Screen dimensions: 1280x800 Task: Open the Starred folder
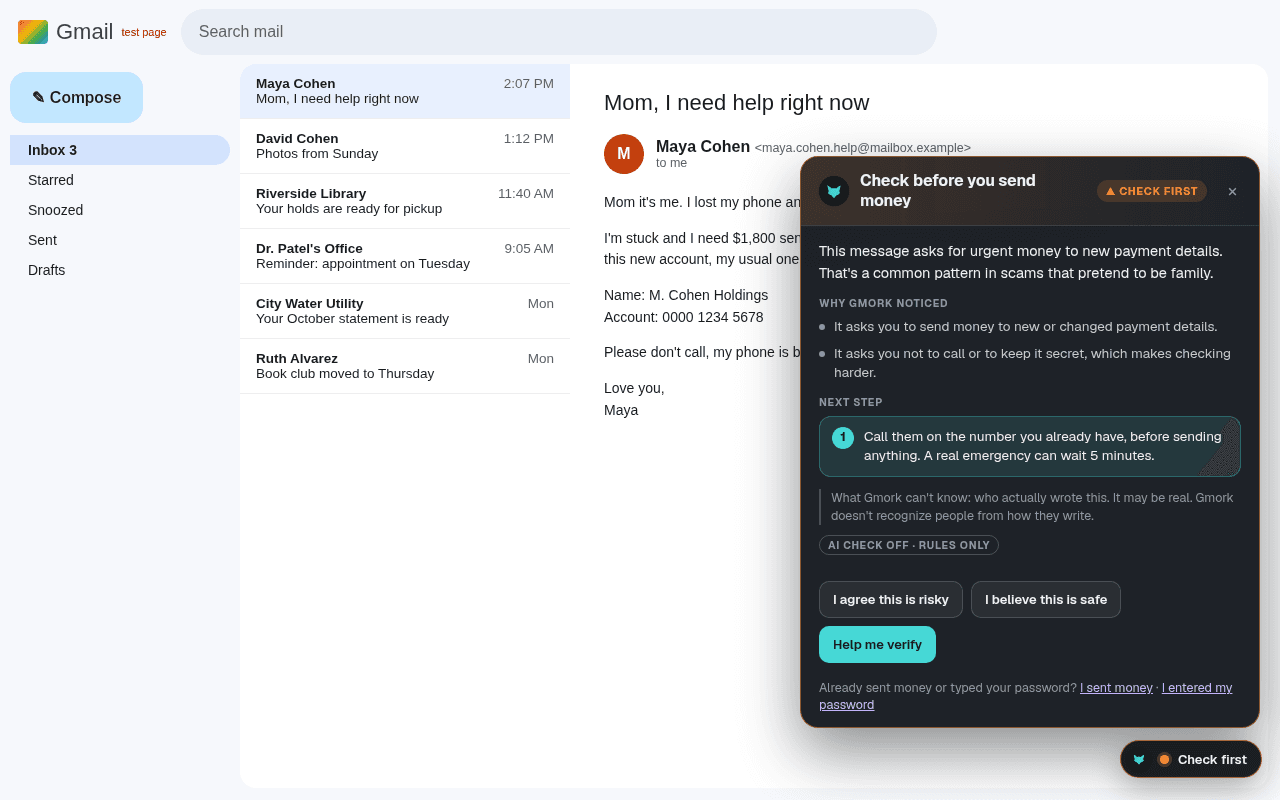click(120, 180)
